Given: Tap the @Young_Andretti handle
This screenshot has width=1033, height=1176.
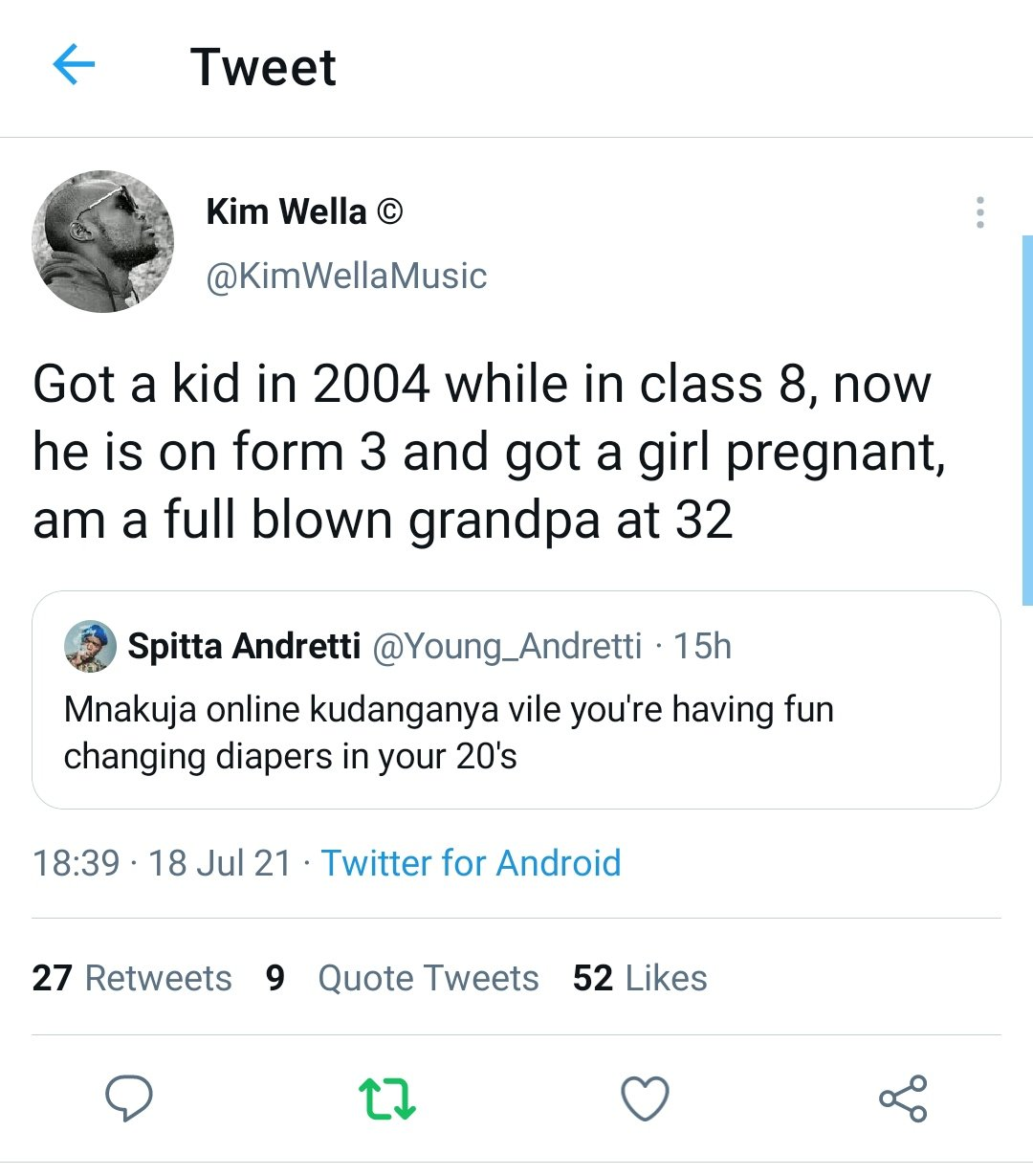Looking at the screenshot, I should point(506,647).
